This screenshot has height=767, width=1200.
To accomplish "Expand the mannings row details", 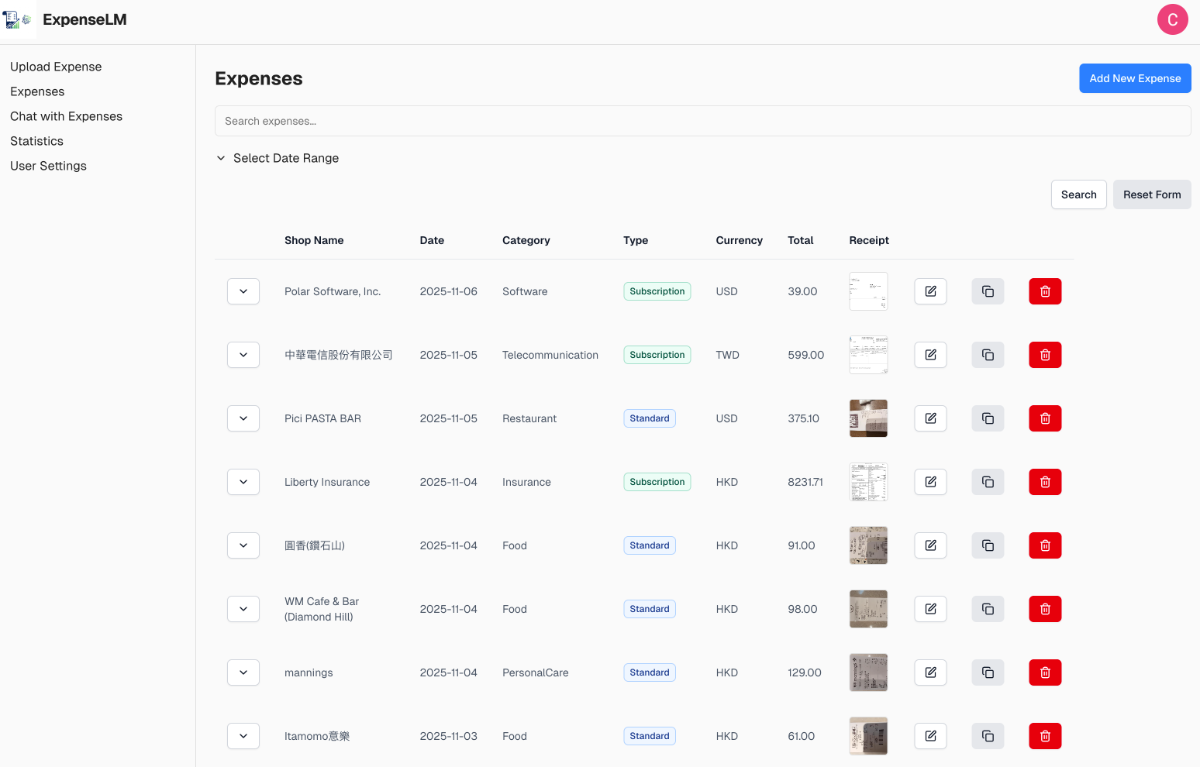I will pyautogui.click(x=243, y=672).
